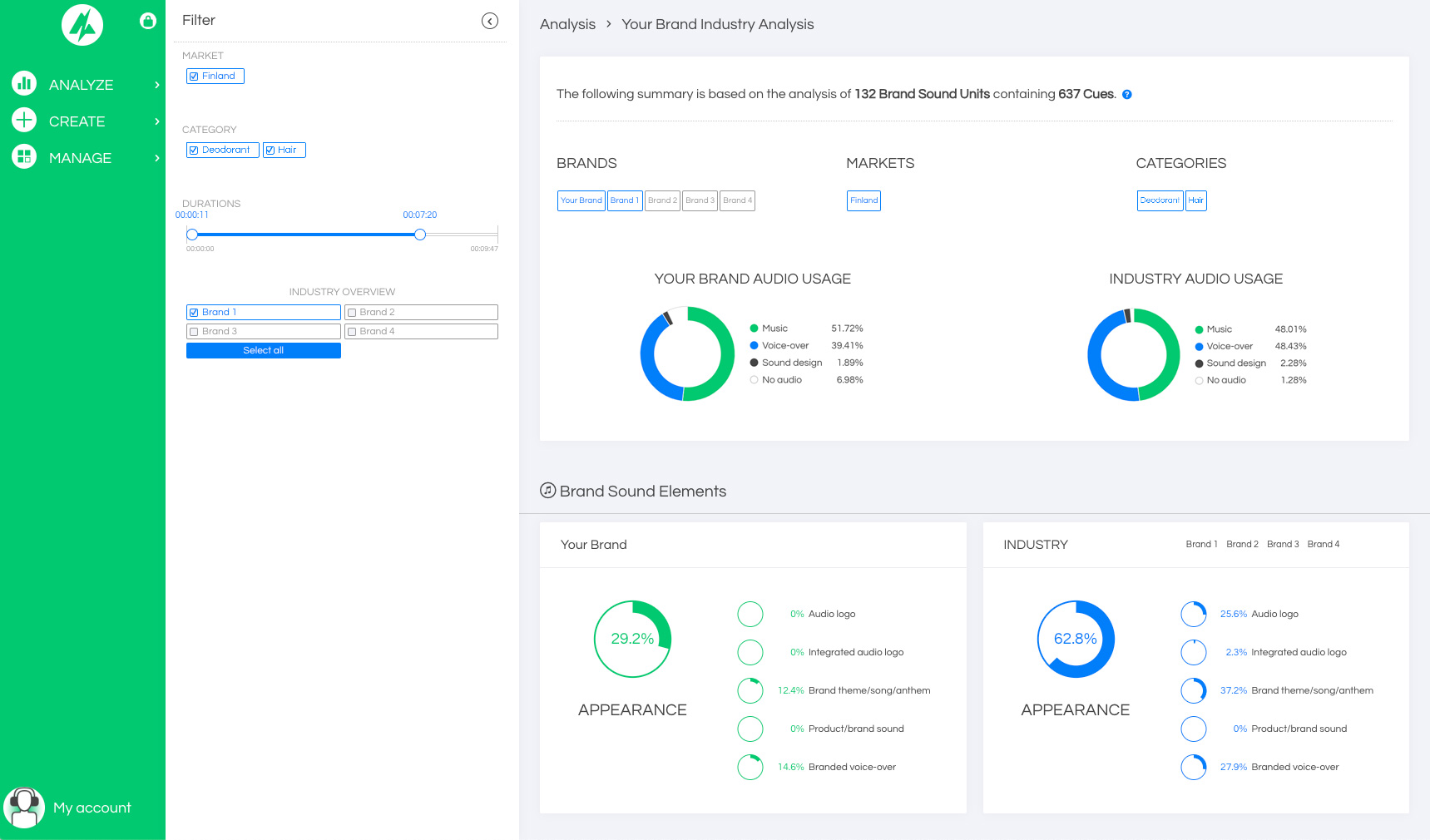Select Brand 3 in Industry panel header
Screen dimensions: 1430x840
(x=1283, y=544)
